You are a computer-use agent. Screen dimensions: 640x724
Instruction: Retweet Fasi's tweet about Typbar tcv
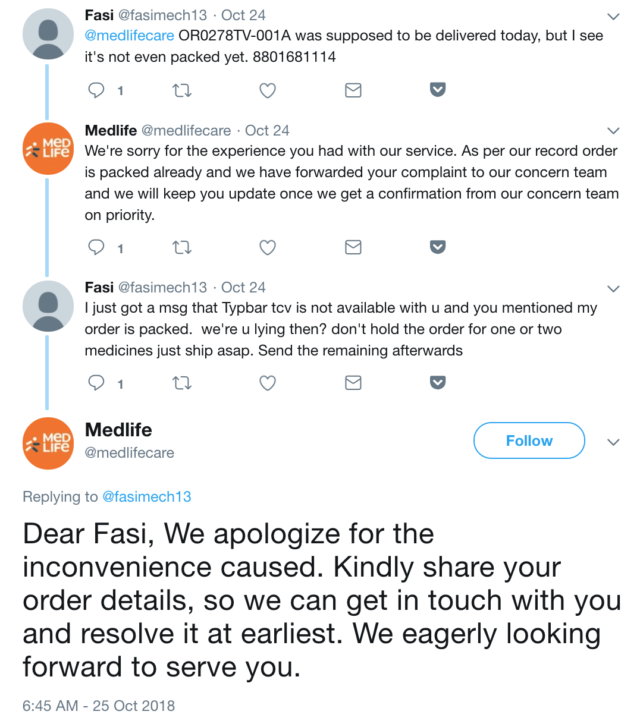tap(181, 382)
